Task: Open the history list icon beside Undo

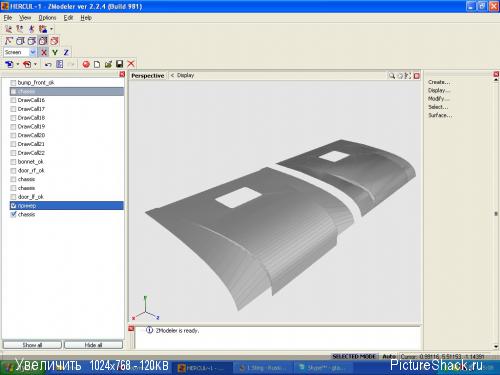Action: point(60,64)
